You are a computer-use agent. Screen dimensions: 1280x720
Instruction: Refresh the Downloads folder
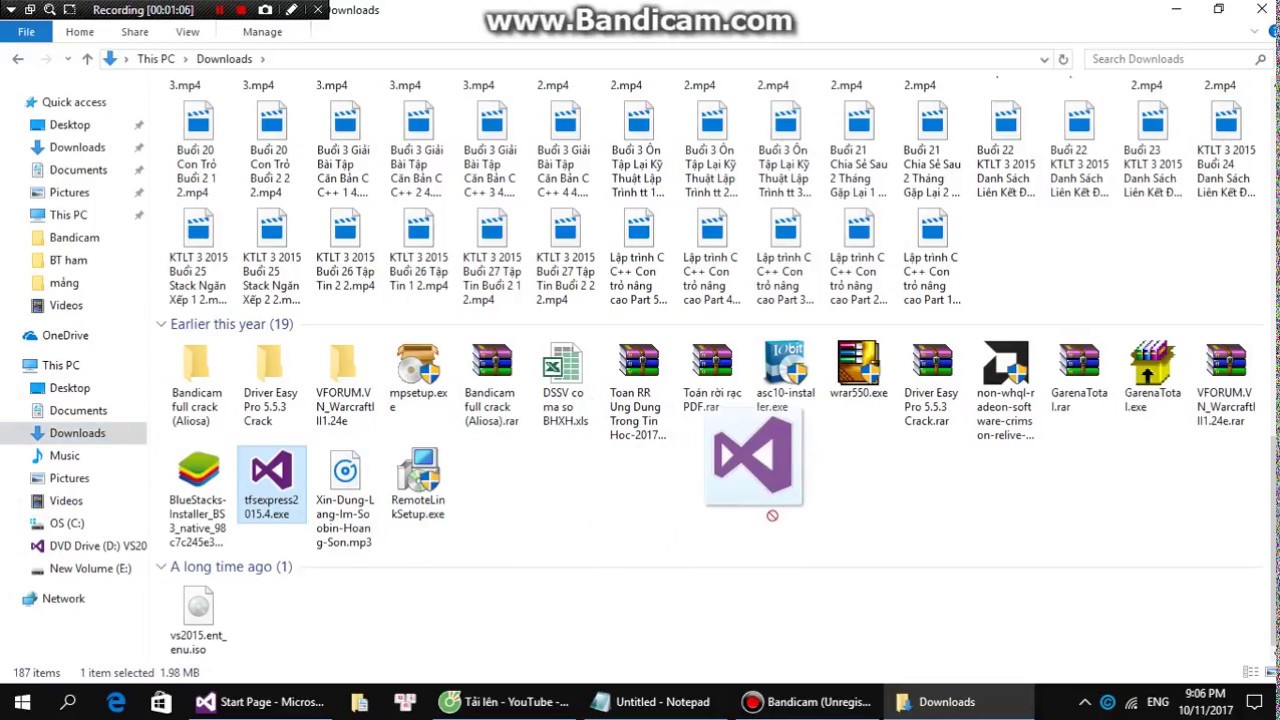1063,59
